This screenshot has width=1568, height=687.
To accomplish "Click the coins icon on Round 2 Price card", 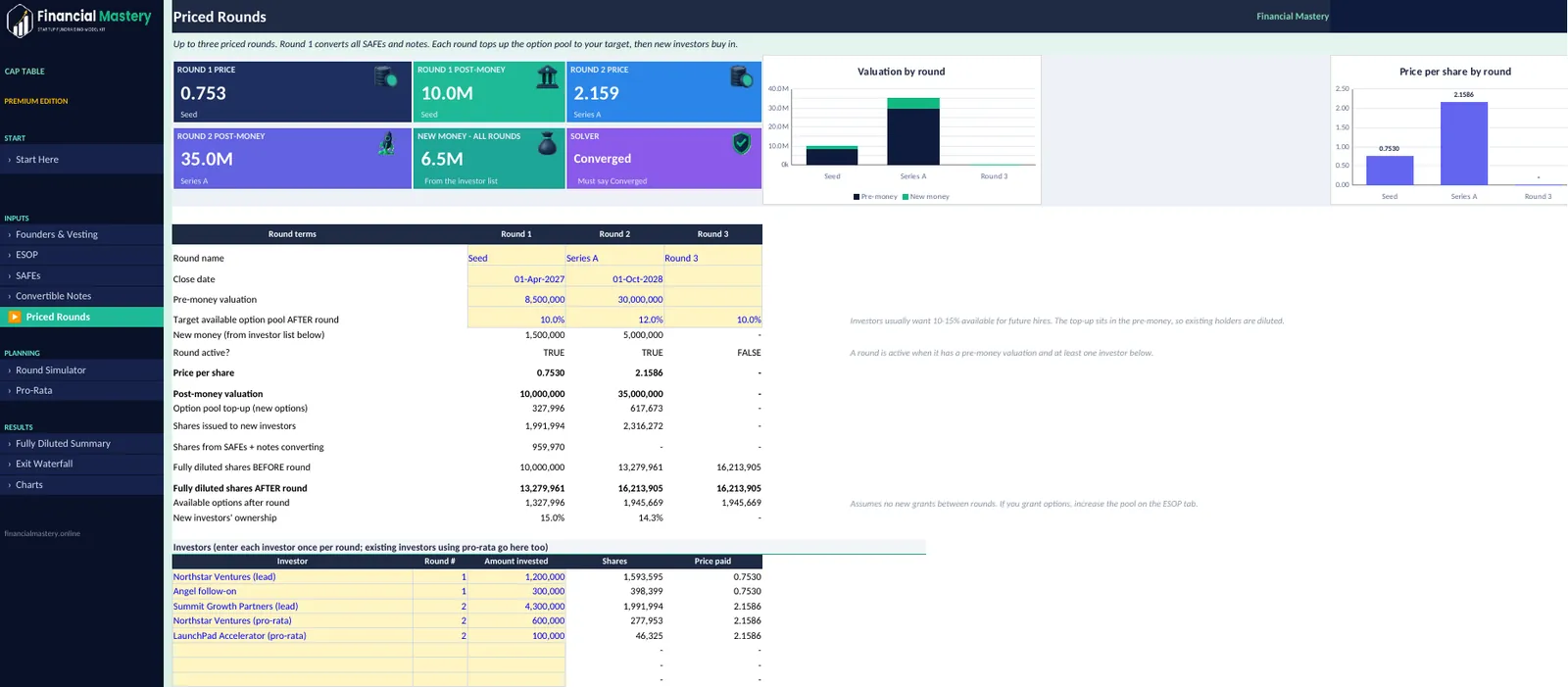I will 742,75.
